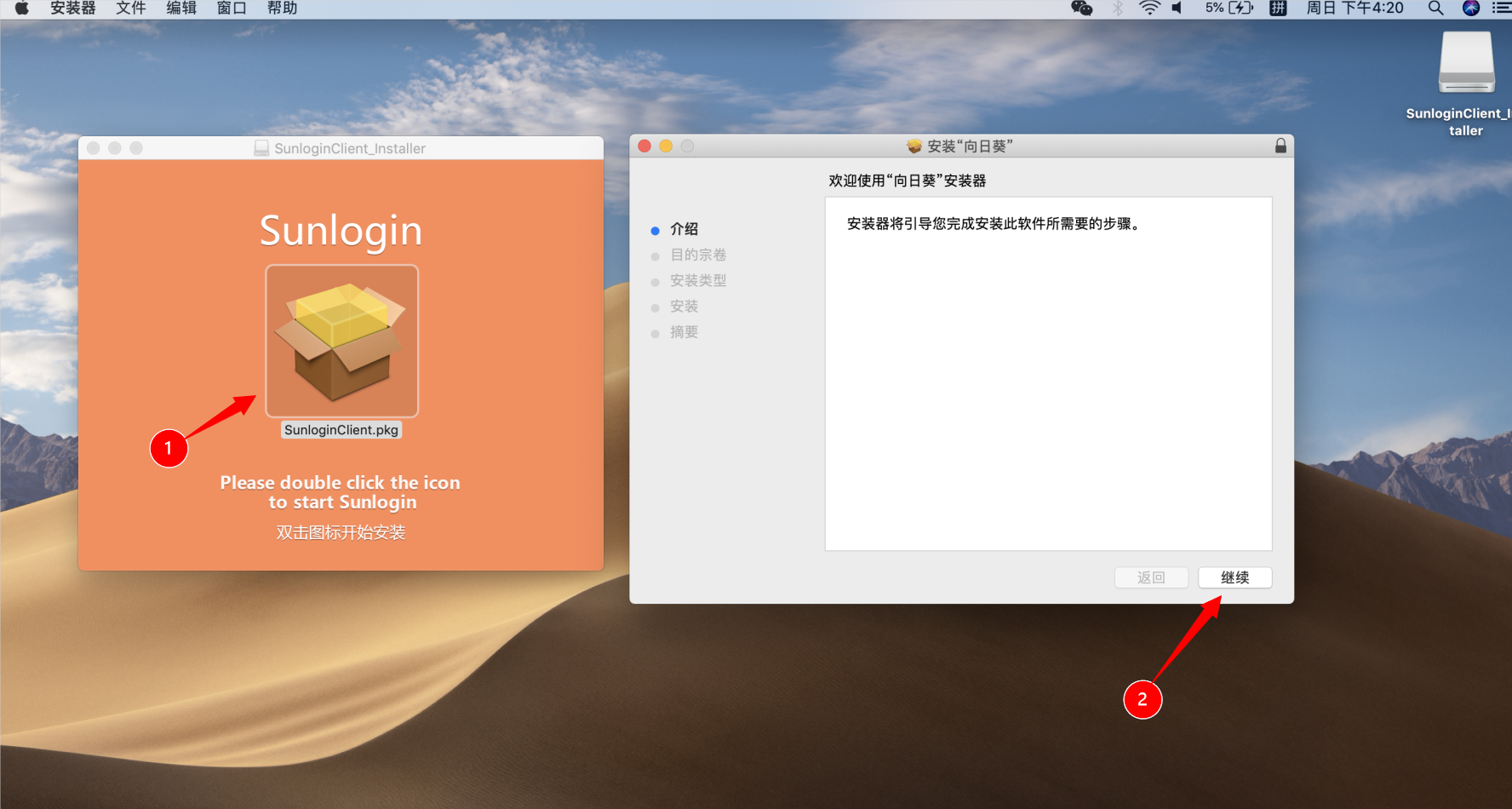Open the Pinyin input method menu
Viewport: 1512px width, 809px height.
(1278, 8)
